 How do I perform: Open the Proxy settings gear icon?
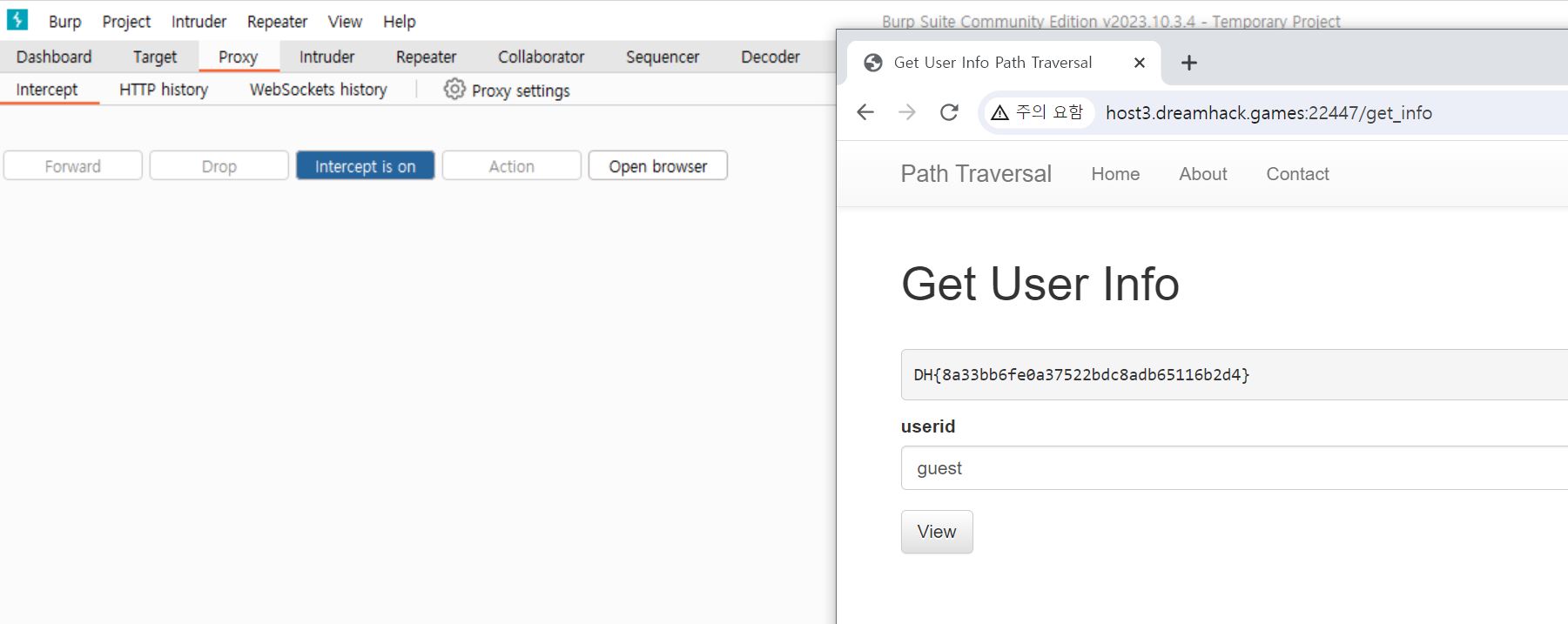point(454,89)
